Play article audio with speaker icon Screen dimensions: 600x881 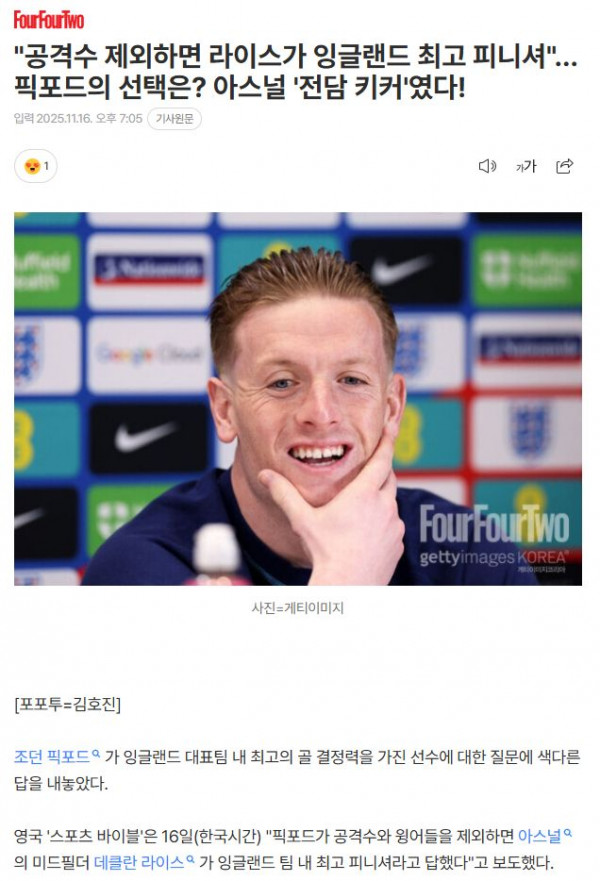pos(487,166)
